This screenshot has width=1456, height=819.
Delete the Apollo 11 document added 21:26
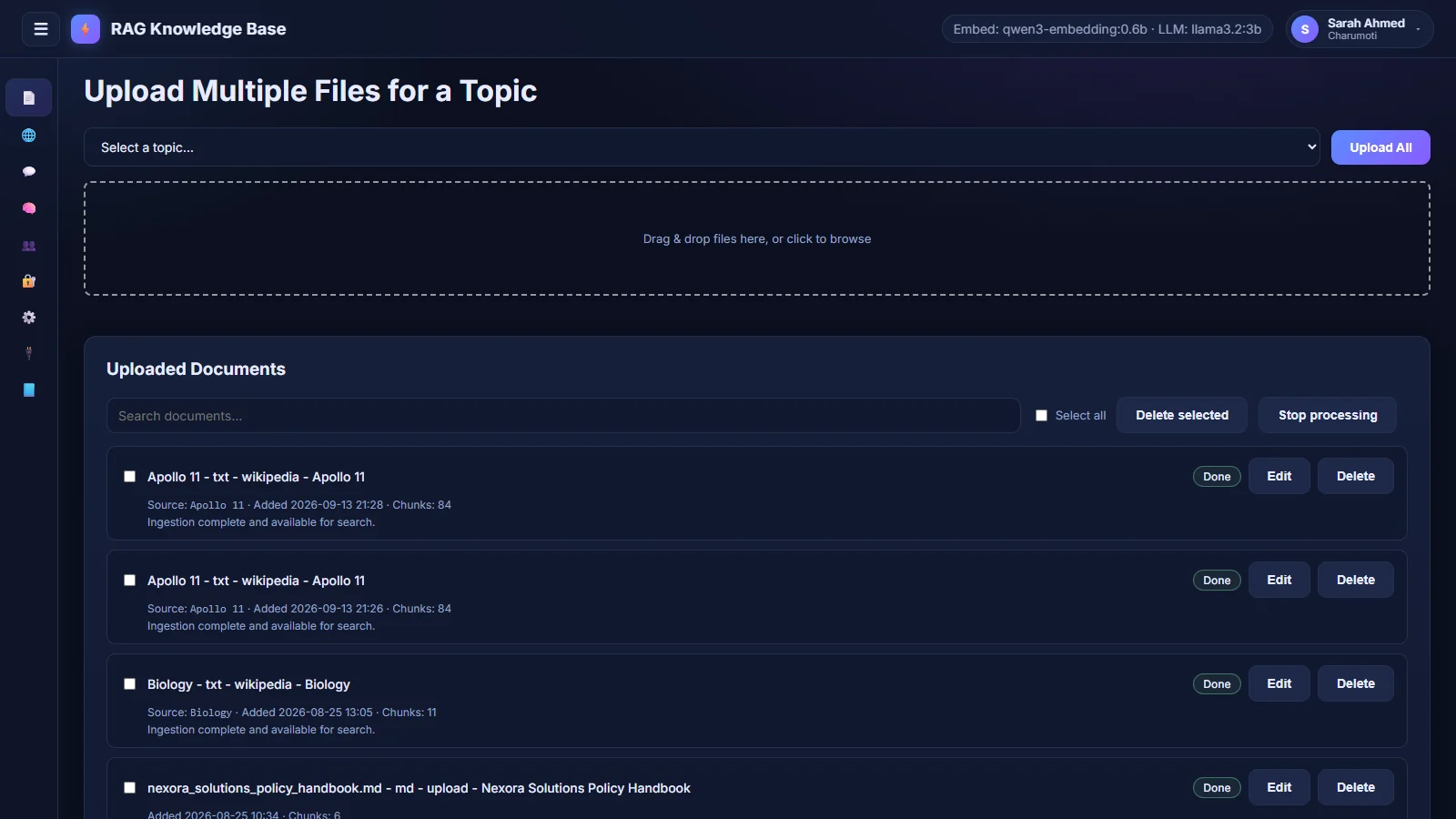click(x=1356, y=580)
